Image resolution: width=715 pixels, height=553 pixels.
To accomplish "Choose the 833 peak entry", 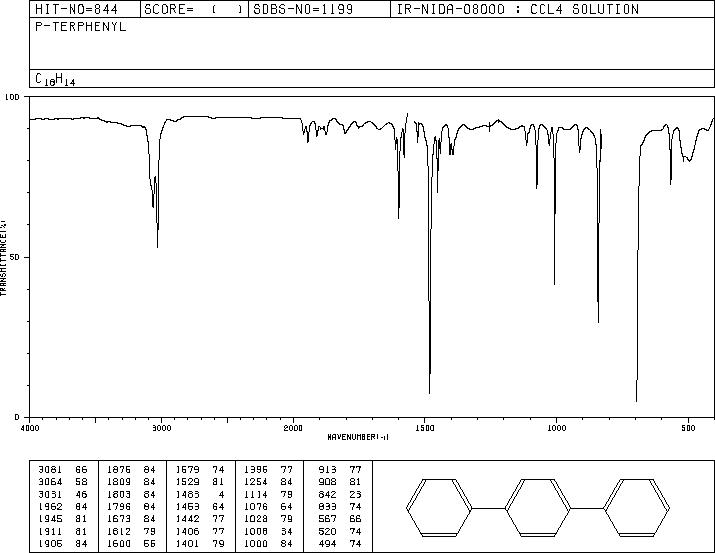I will [x=340, y=506].
